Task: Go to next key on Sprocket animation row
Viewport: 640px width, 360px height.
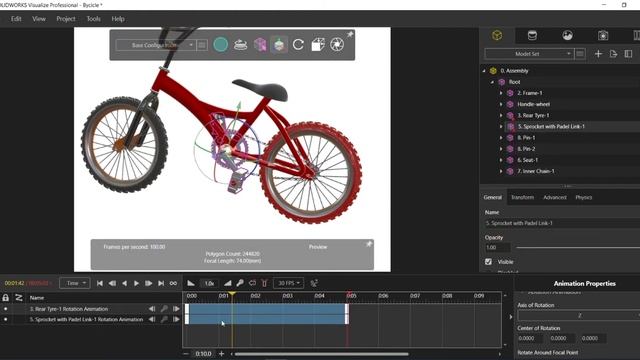Action: [176, 320]
